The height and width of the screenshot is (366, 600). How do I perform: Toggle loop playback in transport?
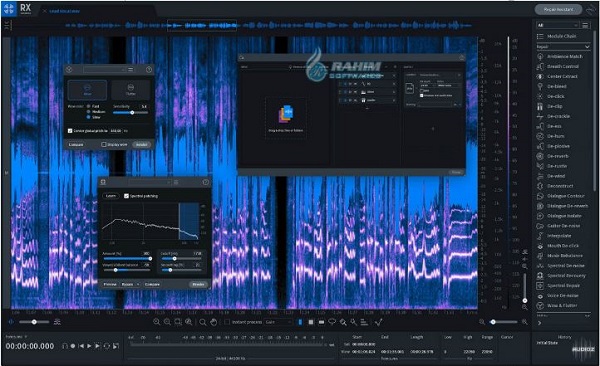(x=106, y=346)
